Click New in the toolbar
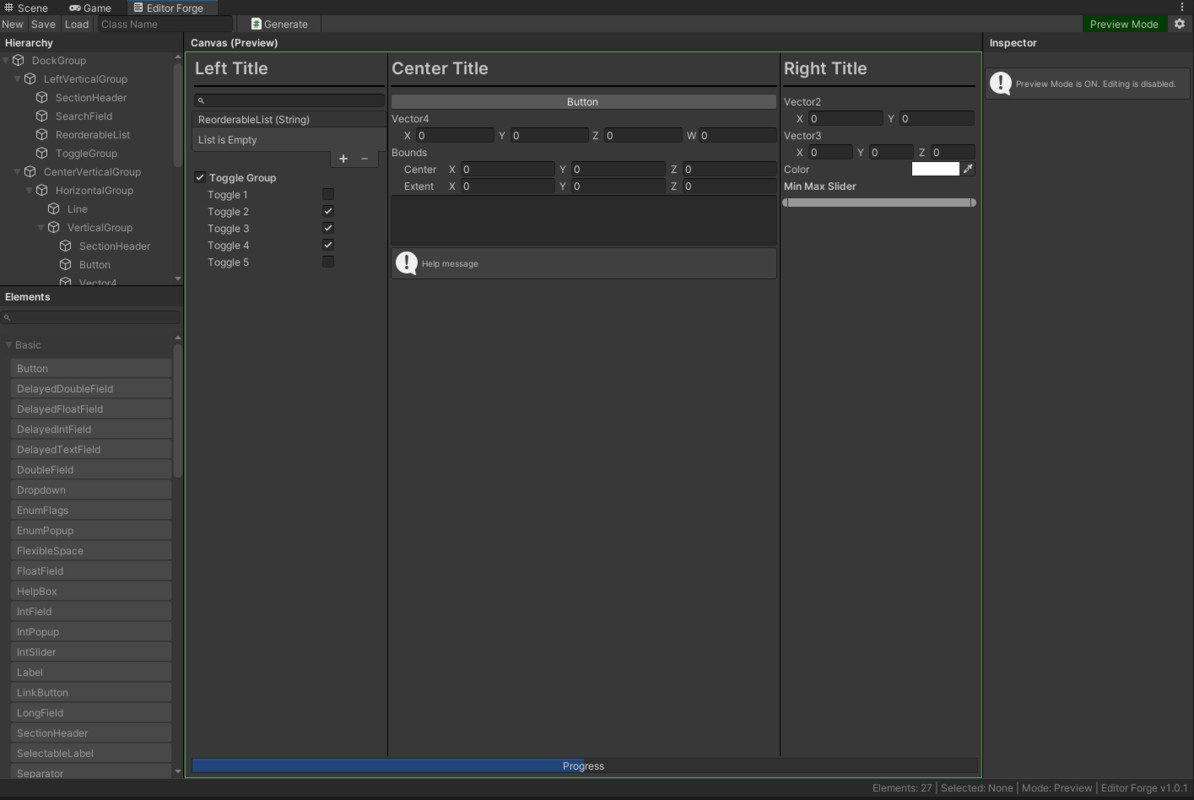This screenshot has height=800, width=1194. pyautogui.click(x=12, y=24)
